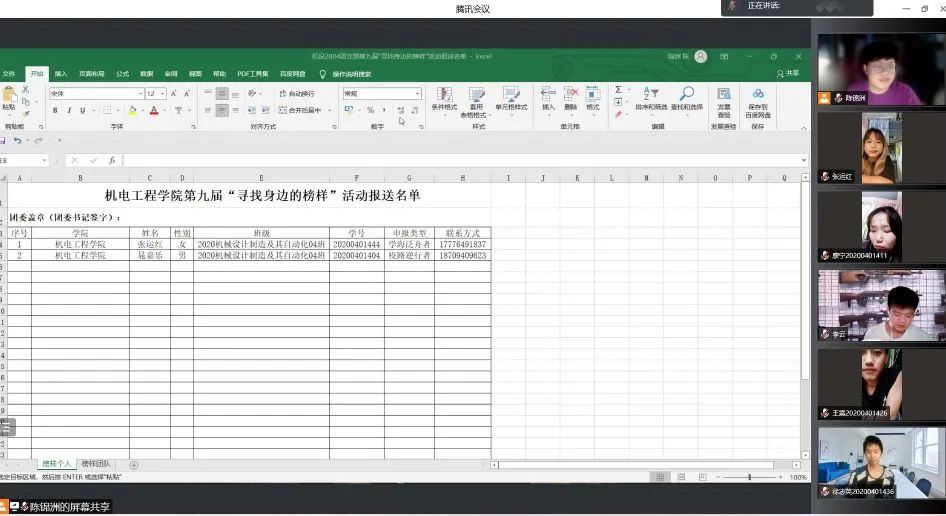The image size is (946, 516).
Task: Expand the font size dropdown
Action: 163,94
